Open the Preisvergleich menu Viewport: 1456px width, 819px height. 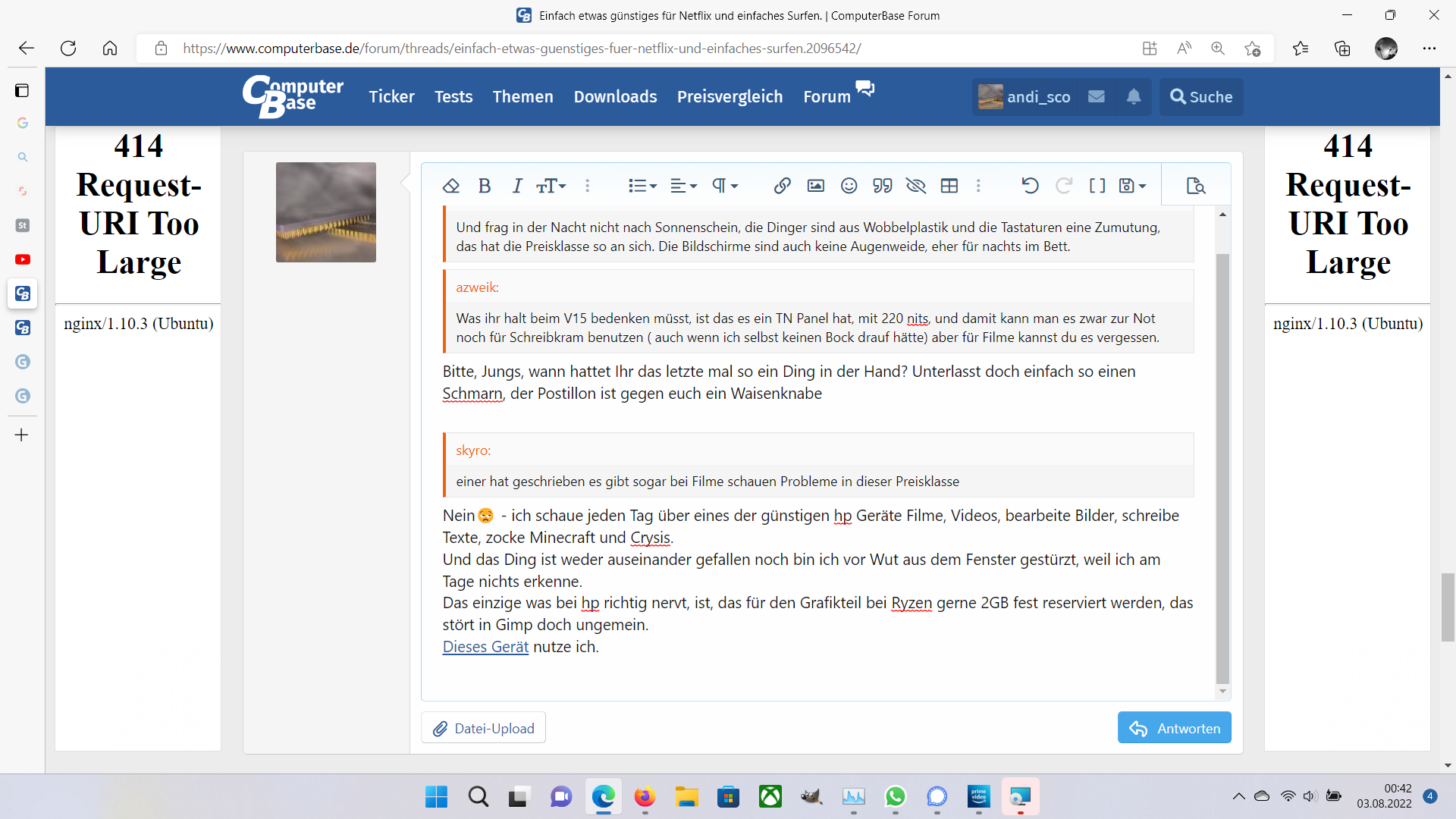coord(730,97)
